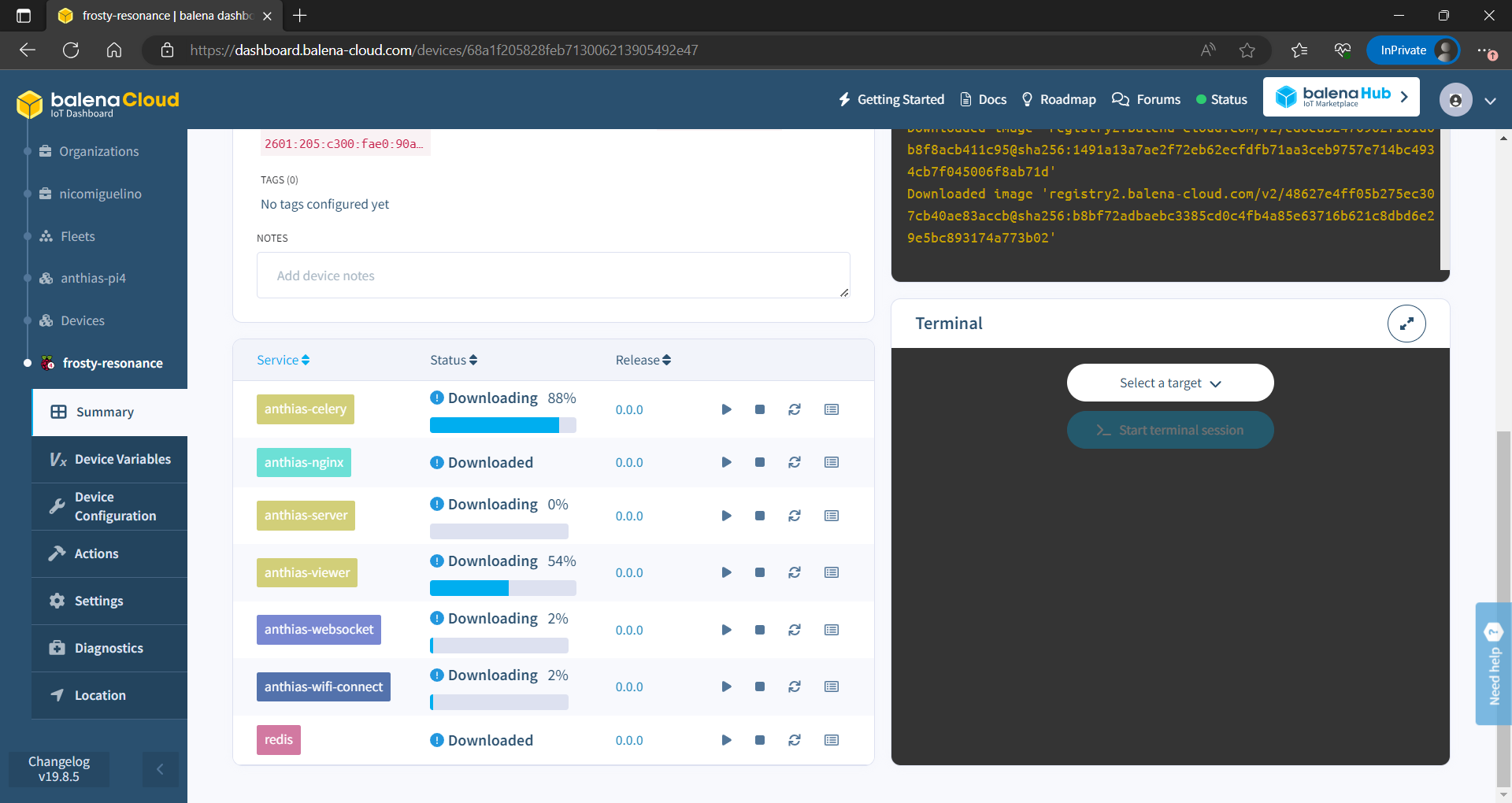The width and height of the screenshot is (1512, 803).
Task: Restart the anthias-viewer service
Action: [x=795, y=572]
